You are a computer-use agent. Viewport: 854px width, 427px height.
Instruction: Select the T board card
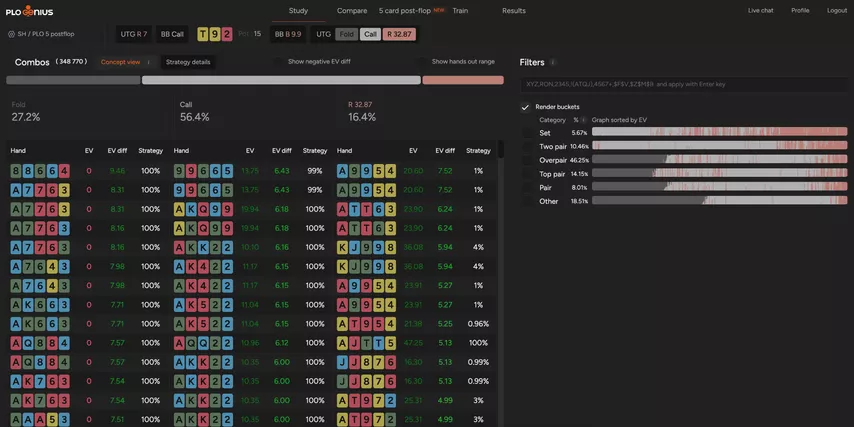click(204, 34)
